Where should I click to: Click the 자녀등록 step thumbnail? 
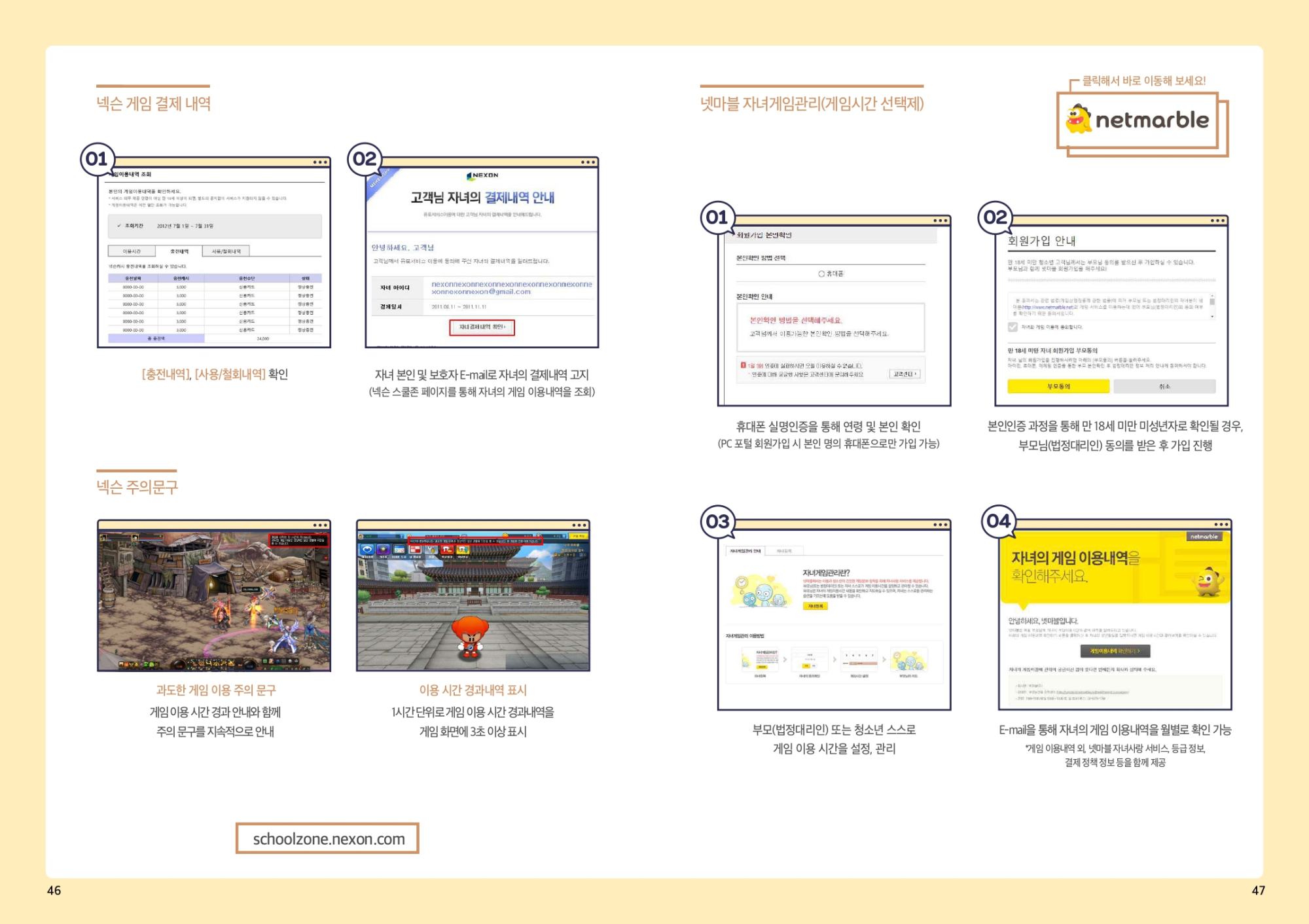click(760, 660)
